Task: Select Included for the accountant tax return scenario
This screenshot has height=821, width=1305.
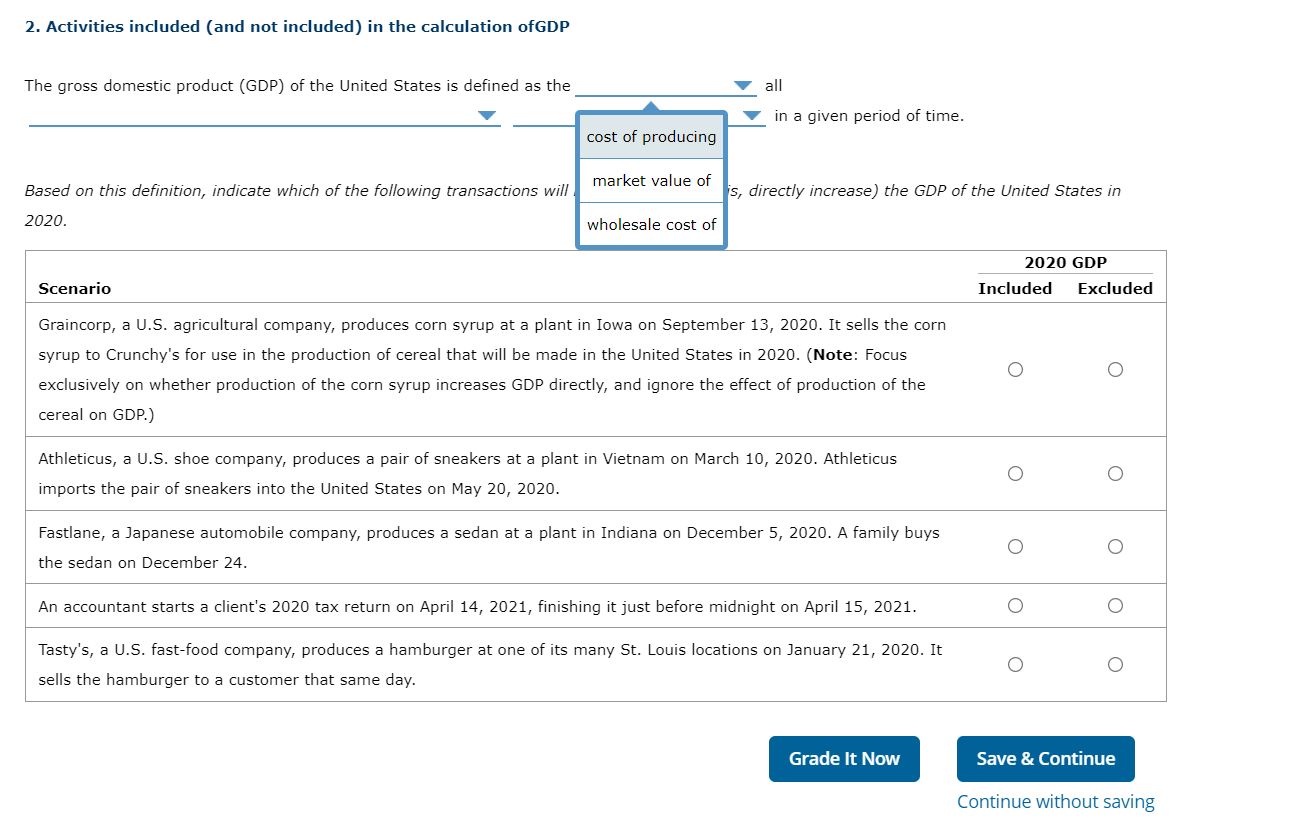Action: 1015,604
